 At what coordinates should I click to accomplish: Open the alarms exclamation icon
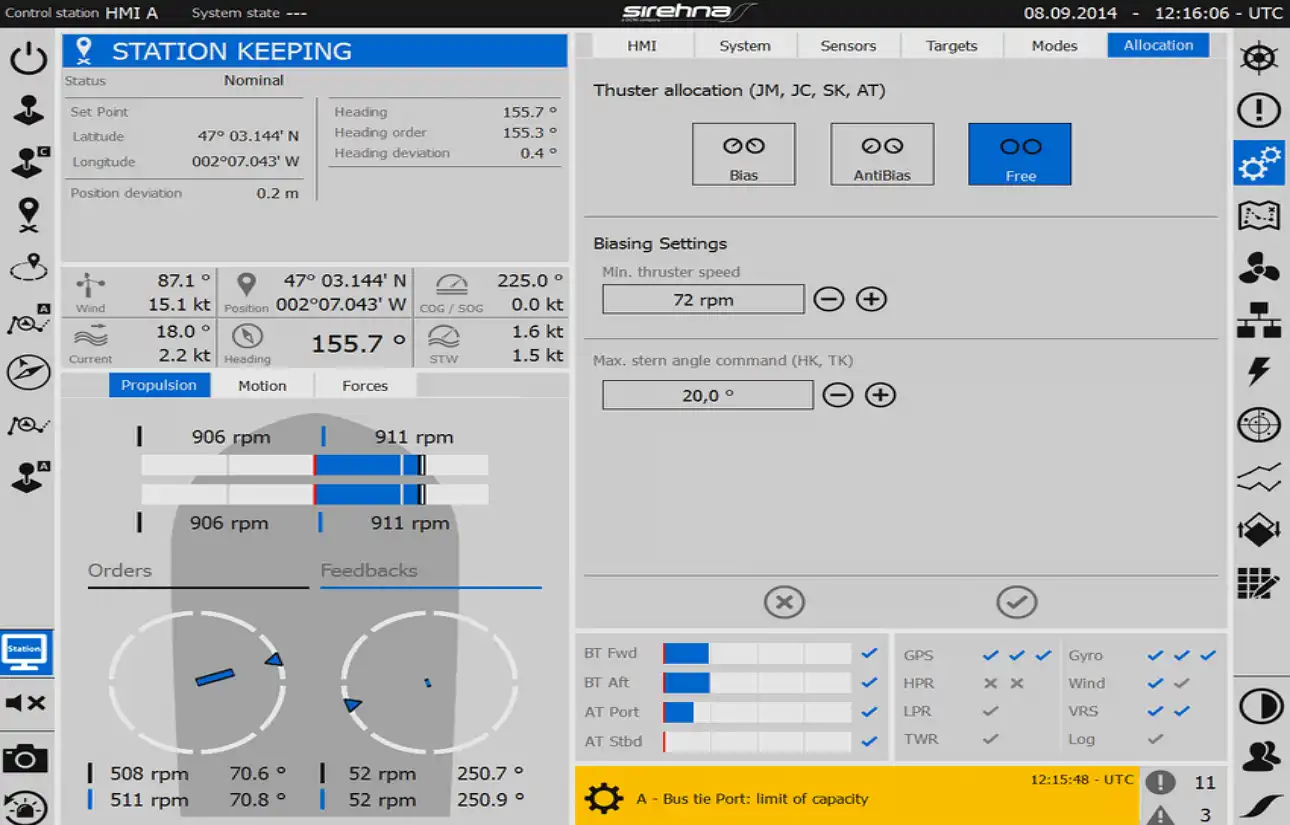pos(1259,110)
